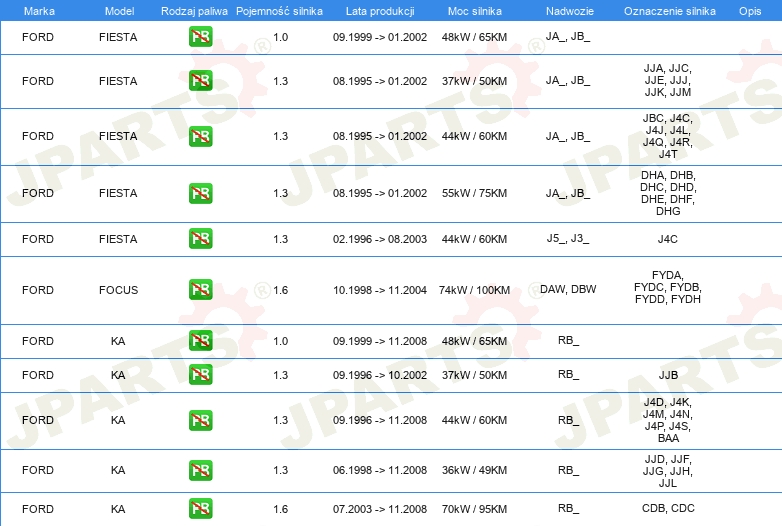782x526 pixels.
Task: Select the 'J4C' engine code cell
Action: 668,239
